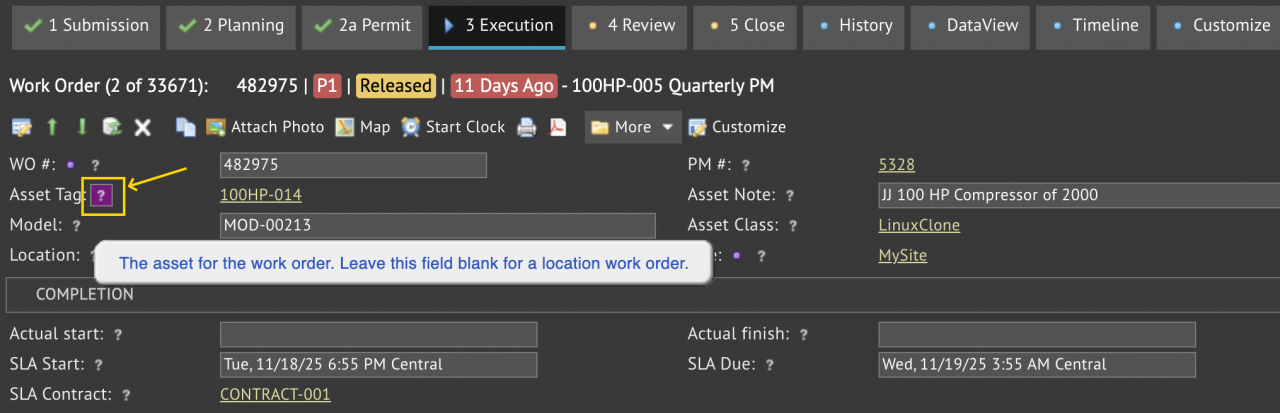
Task: Start the clock on this work order
Action: (453, 127)
